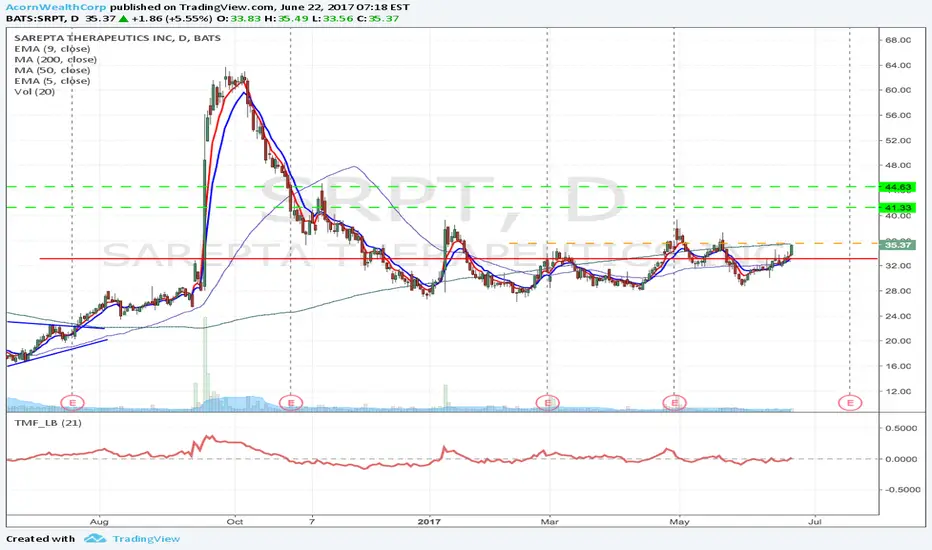Click the earnings E marker near Mar
Screen dimensions: 932x550
pos(547,403)
